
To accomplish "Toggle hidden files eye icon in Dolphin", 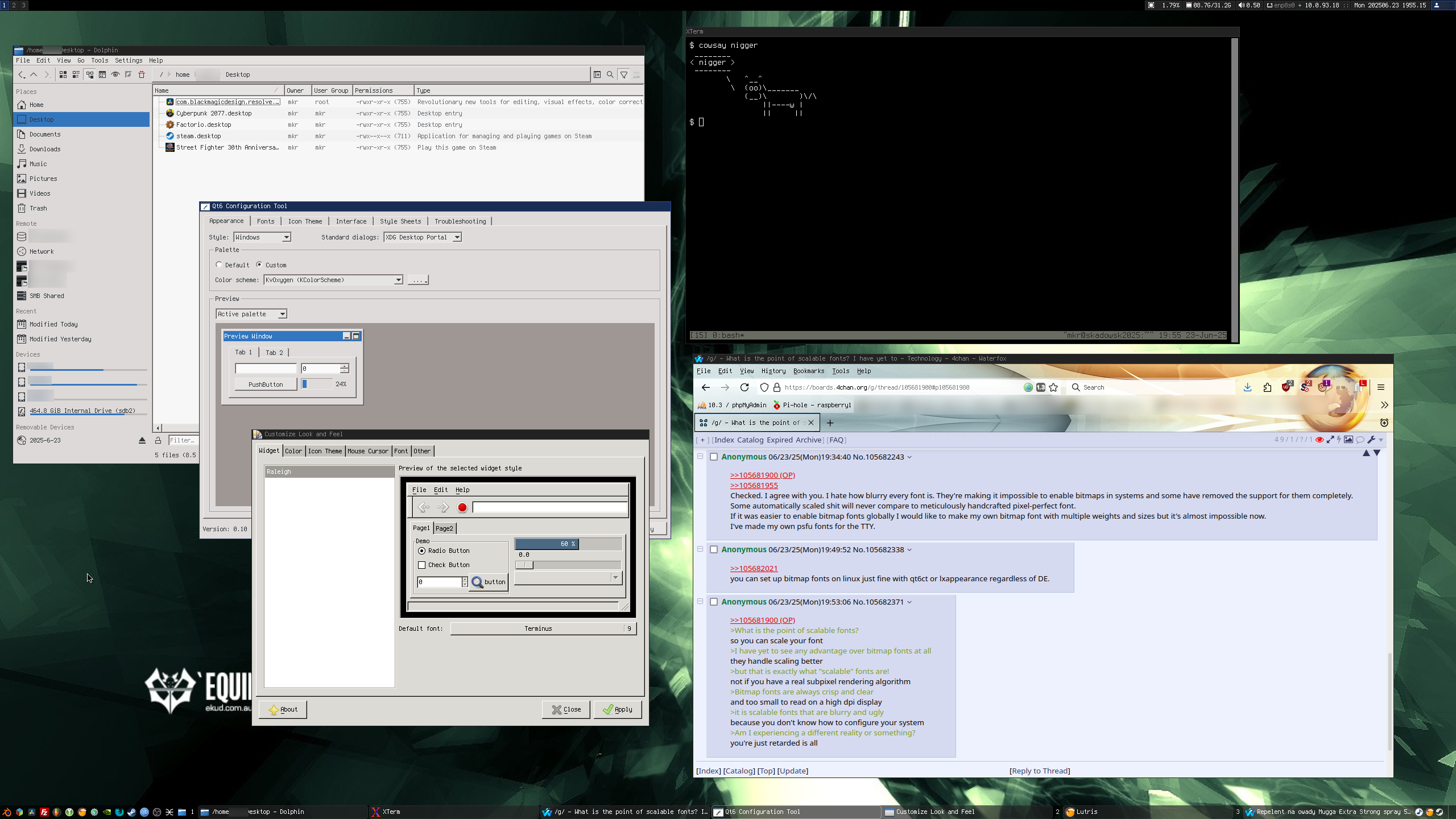I will pos(115,75).
